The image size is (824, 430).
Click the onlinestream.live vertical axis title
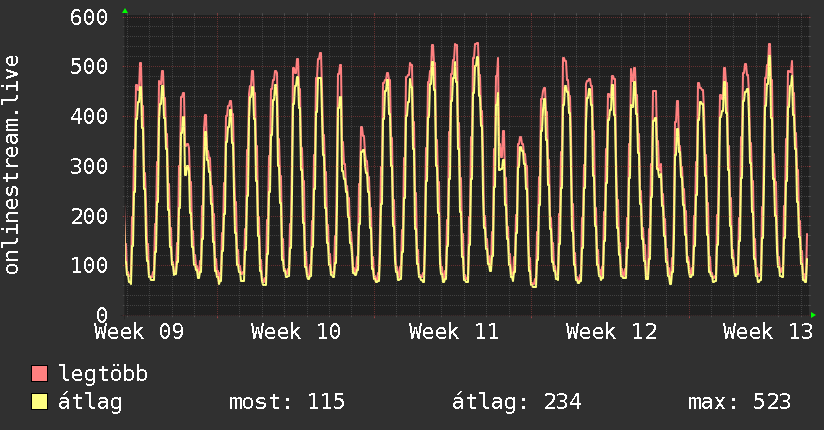pos(11,165)
